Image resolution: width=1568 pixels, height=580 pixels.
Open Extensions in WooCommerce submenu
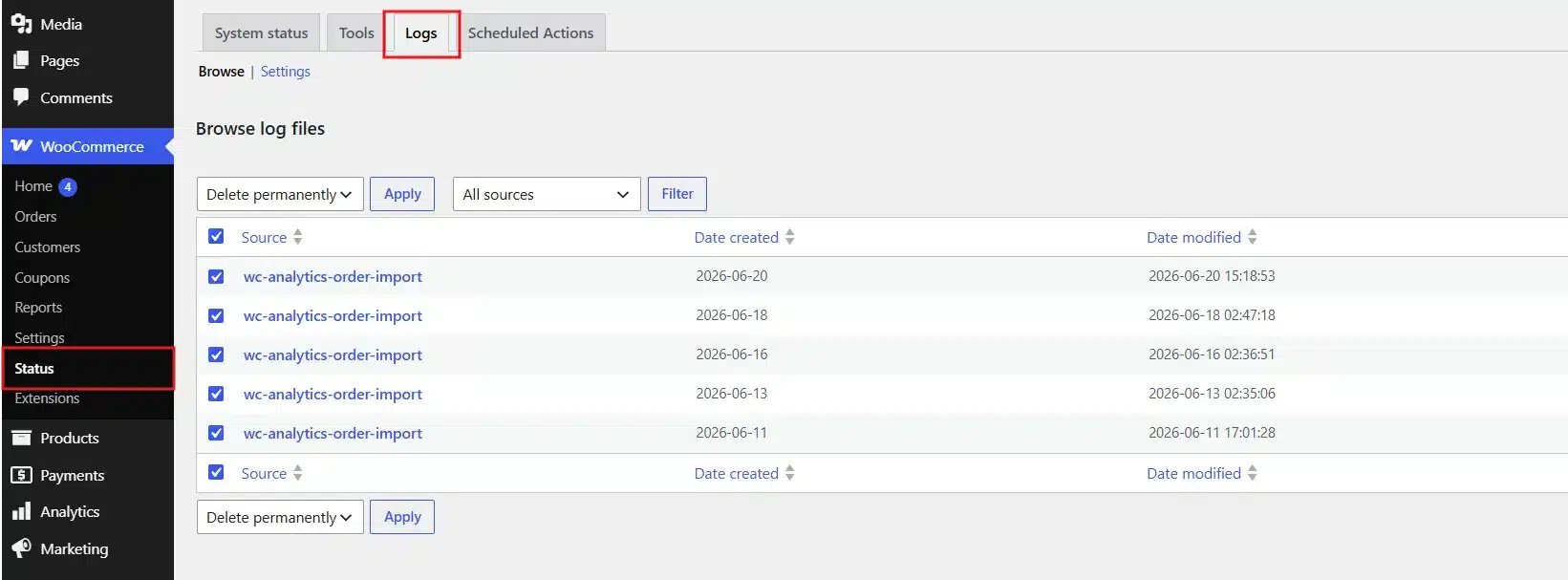[x=47, y=398]
